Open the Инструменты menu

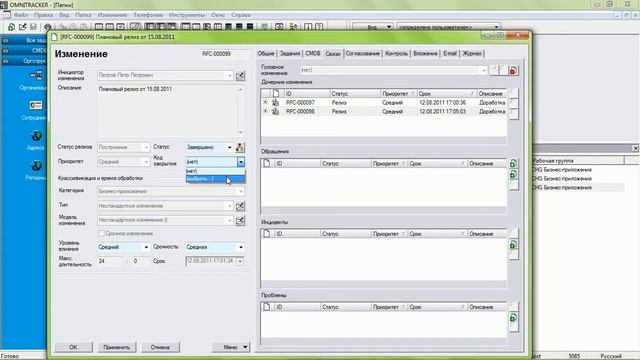tap(187, 15)
